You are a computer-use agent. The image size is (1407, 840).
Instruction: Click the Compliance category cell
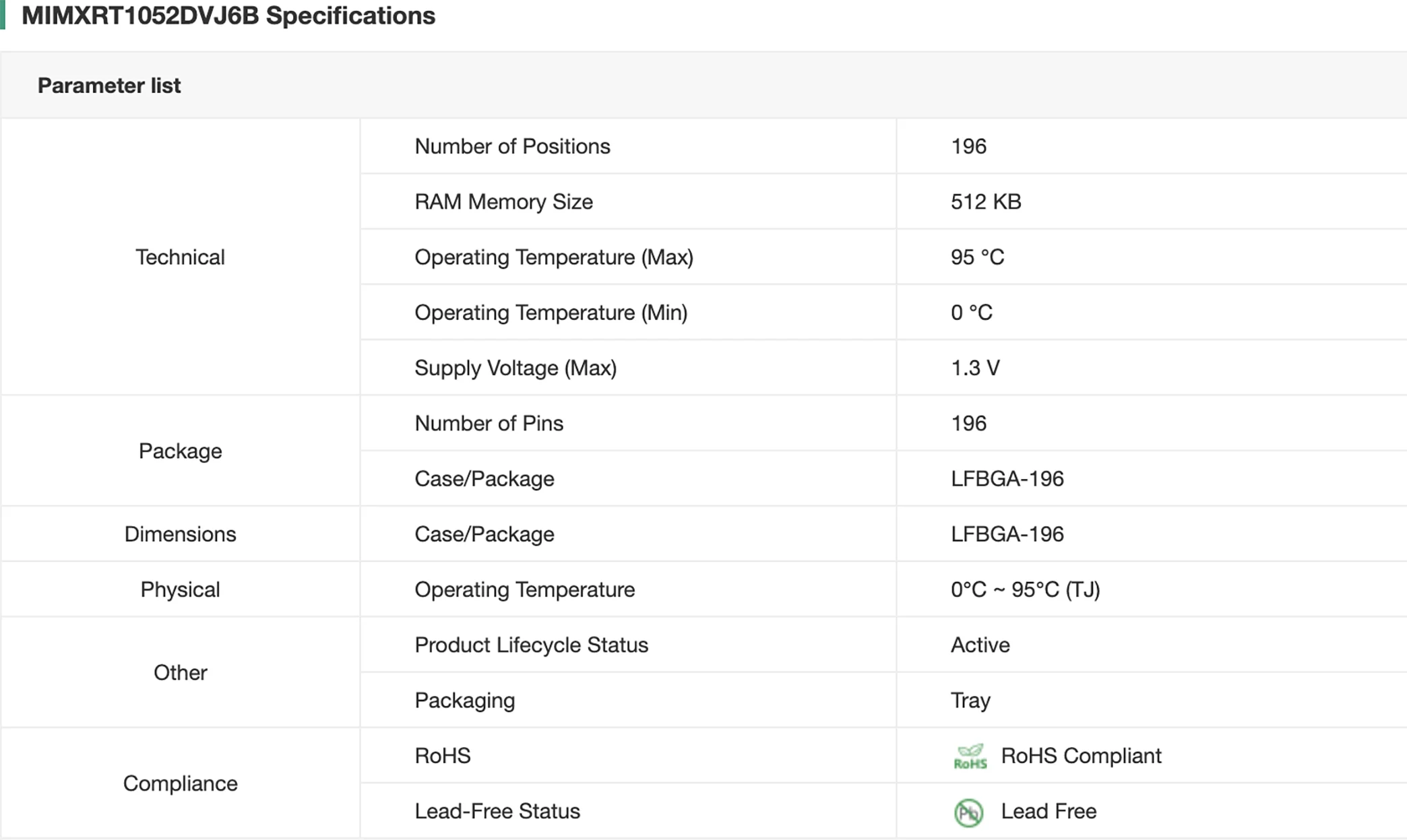[x=180, y=783]
